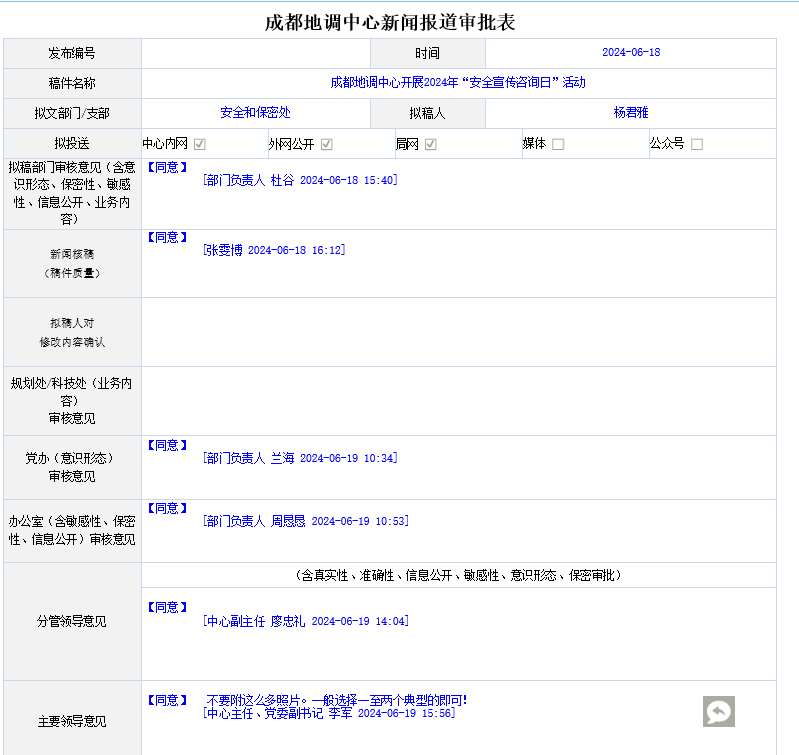Click the 稿件名称 label cell

coord(72,83)
